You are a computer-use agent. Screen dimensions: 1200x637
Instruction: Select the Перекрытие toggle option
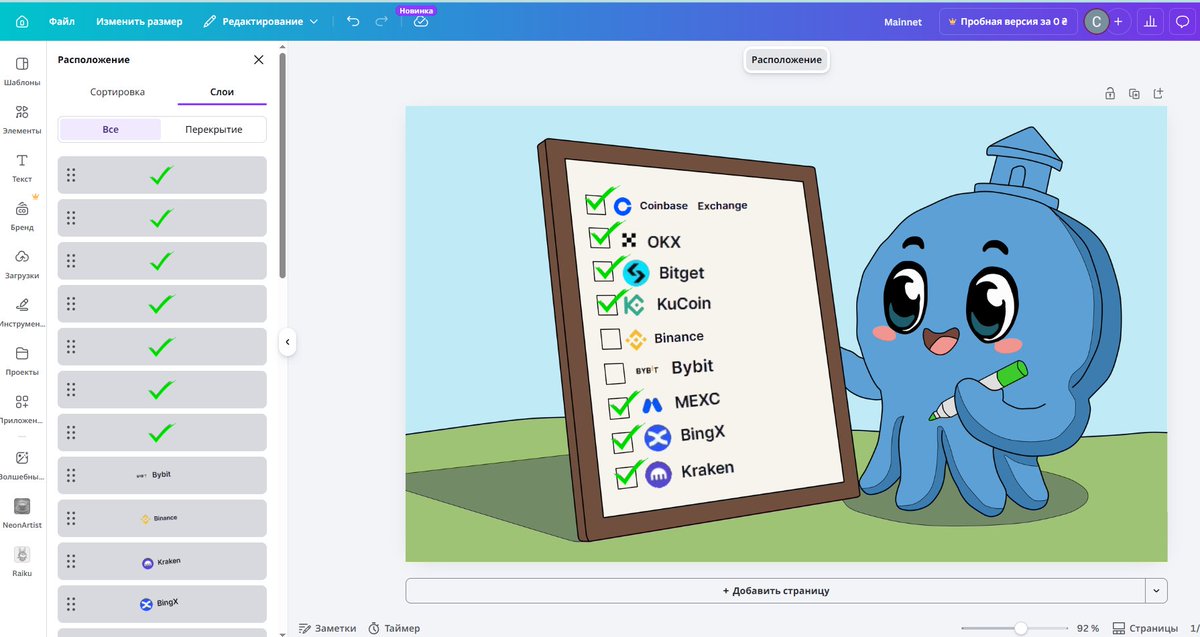tap(214, 129)
